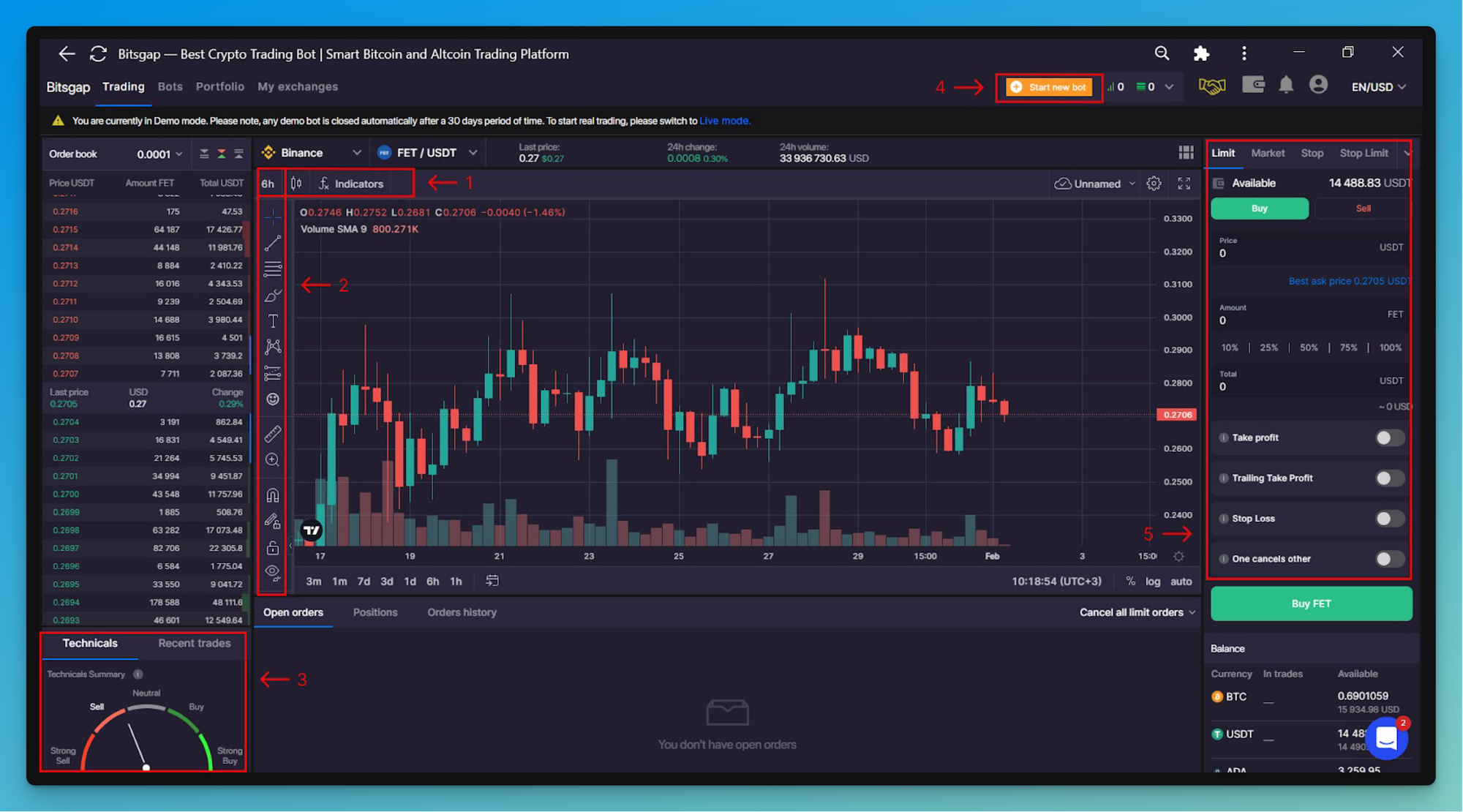
Task: Enable the Trailing Take Profit toggle
Action: pyautogui.click(x=1389, y=478)
